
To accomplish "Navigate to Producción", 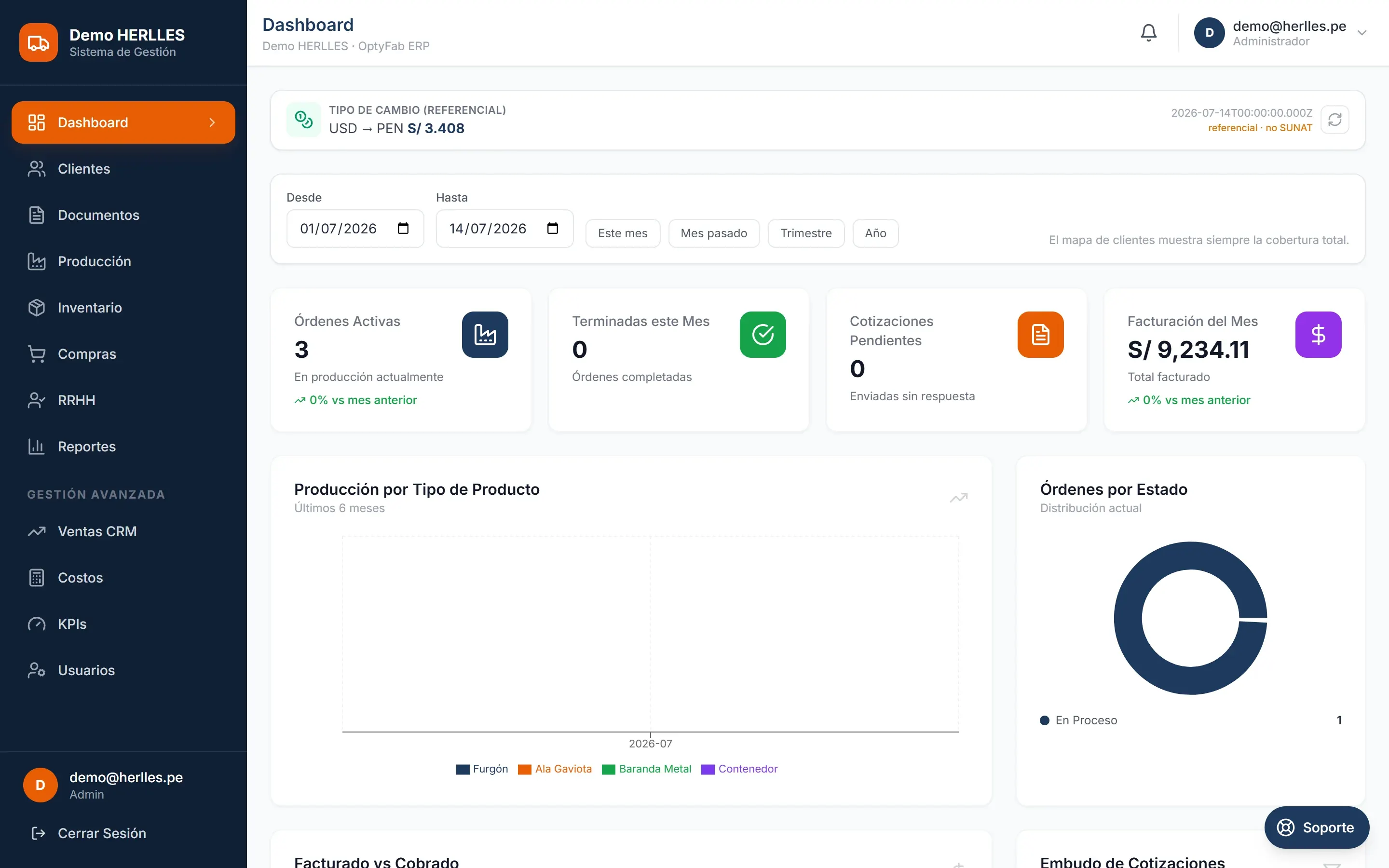I will pyautogui.click(x=123, y=261).
